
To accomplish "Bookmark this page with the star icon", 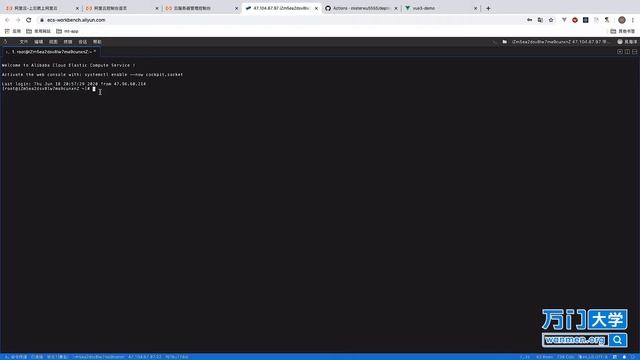I will 551,20.
